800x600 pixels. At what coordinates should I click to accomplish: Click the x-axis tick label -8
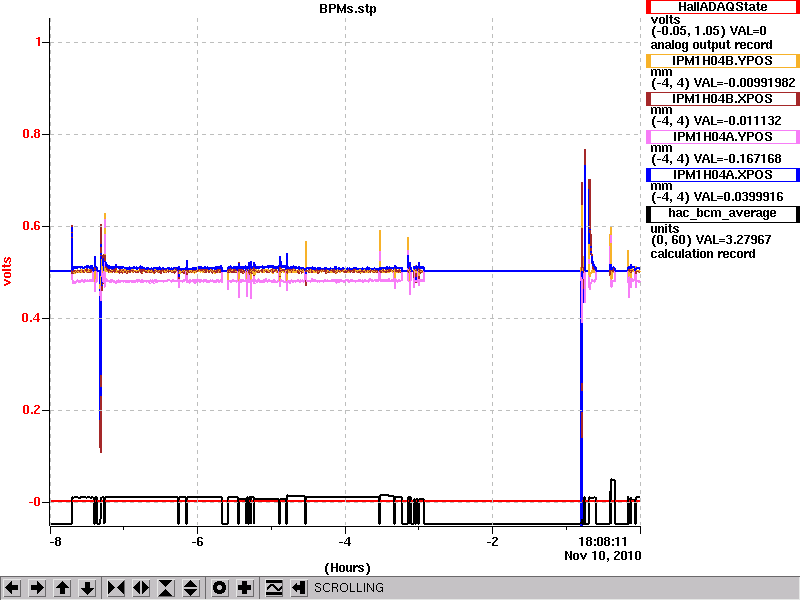tap(55, 541)
